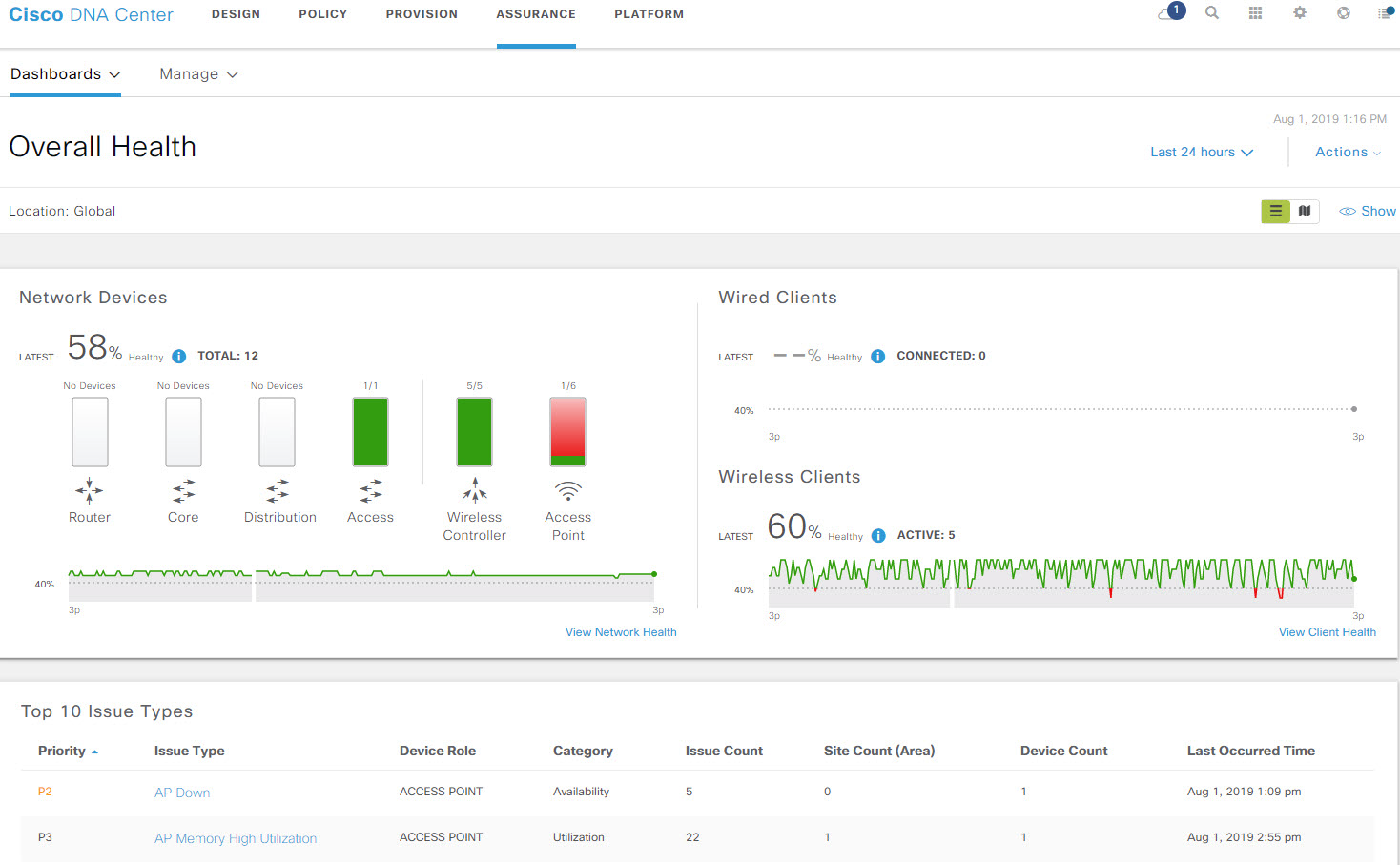Image resolution: width=1400 pixels, height=865 pixels.
Task: Click Aug 1, 2019 2:55 pm cell
Action: pos(1244,837)
